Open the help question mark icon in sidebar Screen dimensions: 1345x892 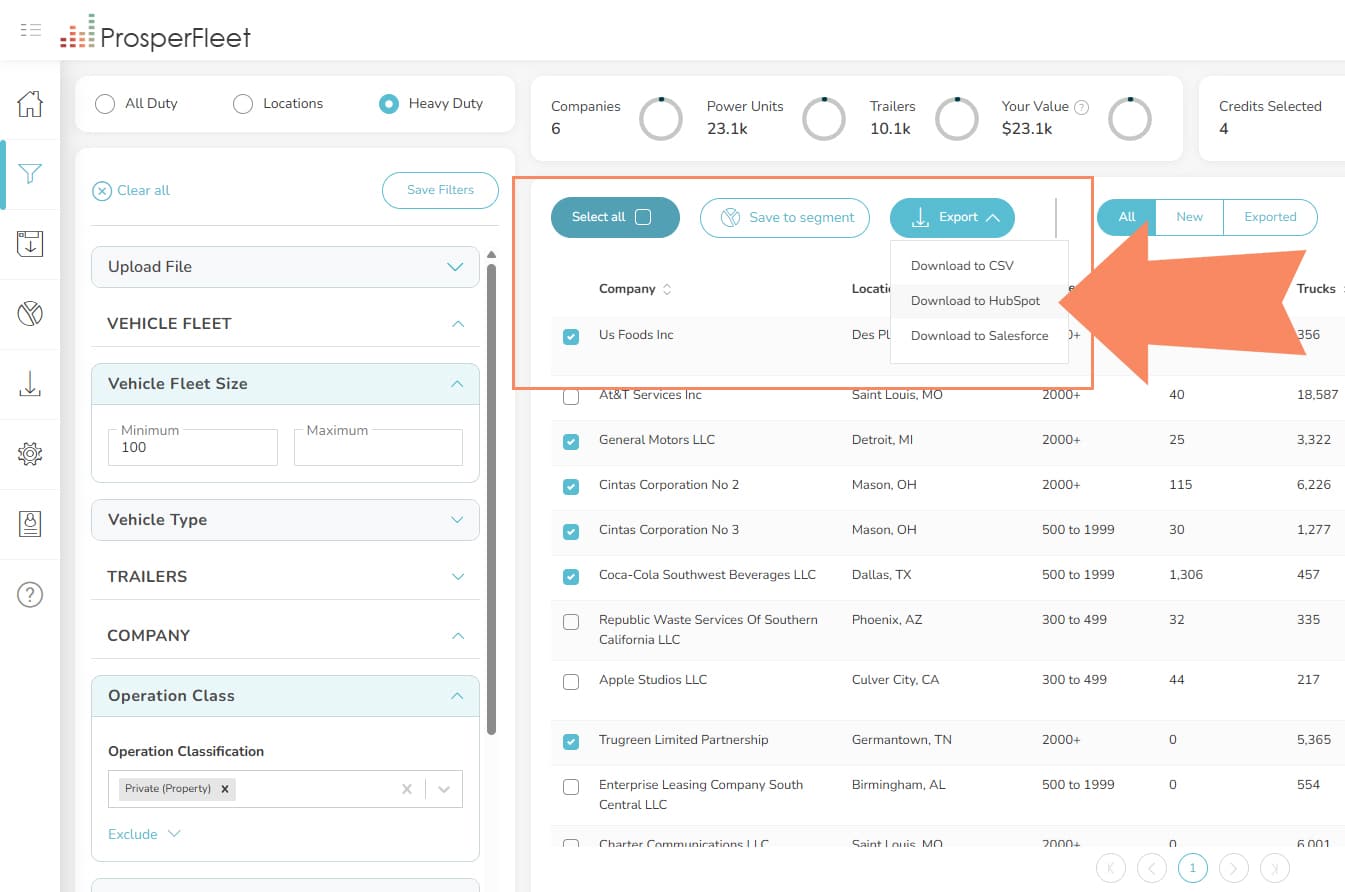(30, 595)
